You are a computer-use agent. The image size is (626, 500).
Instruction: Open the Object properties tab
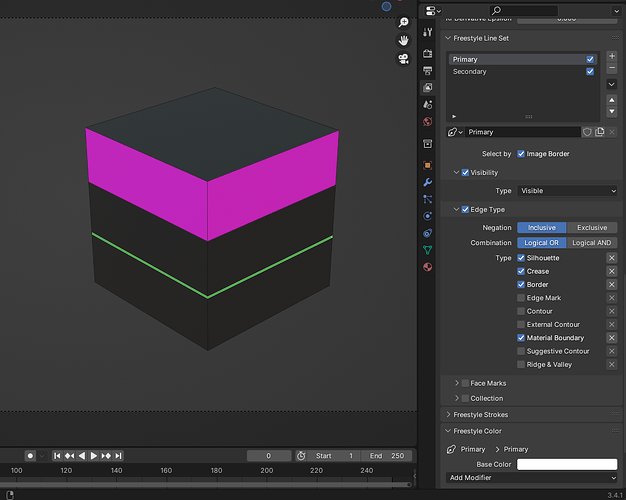coord(428,165)
